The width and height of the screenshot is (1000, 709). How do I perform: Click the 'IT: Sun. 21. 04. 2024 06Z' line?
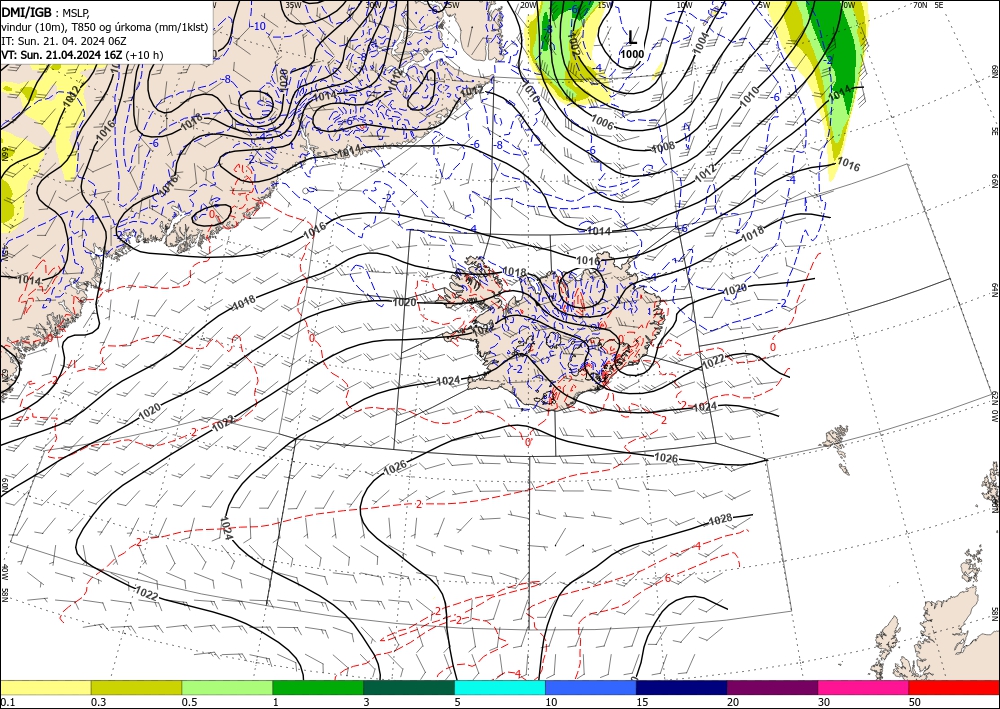(66, 41)
